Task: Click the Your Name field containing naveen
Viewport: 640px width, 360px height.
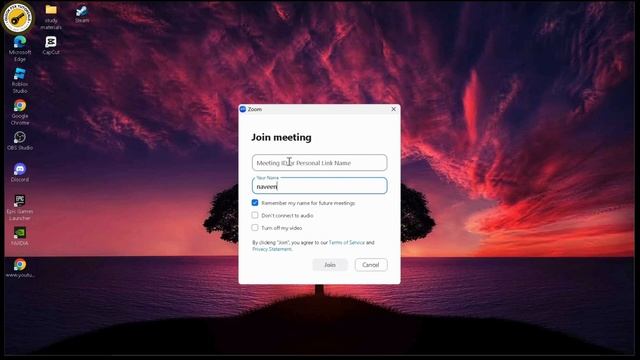Action: 320,186
